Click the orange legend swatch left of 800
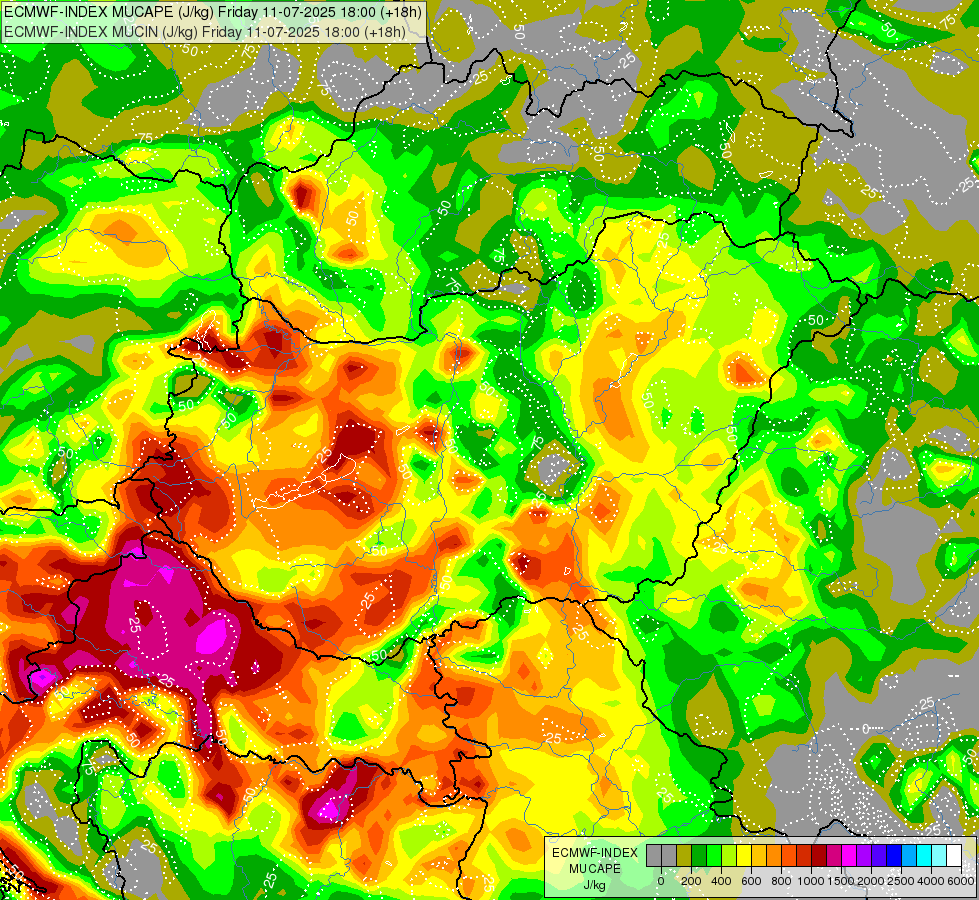 point(774,856)
